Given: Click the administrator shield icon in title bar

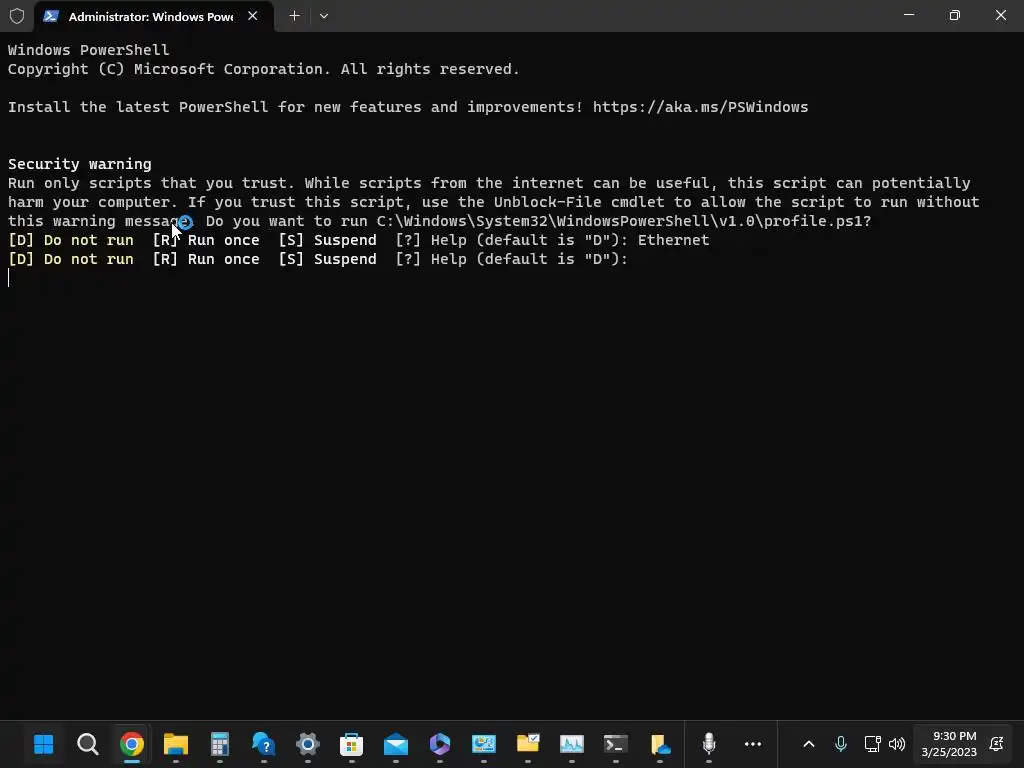Looking at the screenshot, I should (17, 16).
